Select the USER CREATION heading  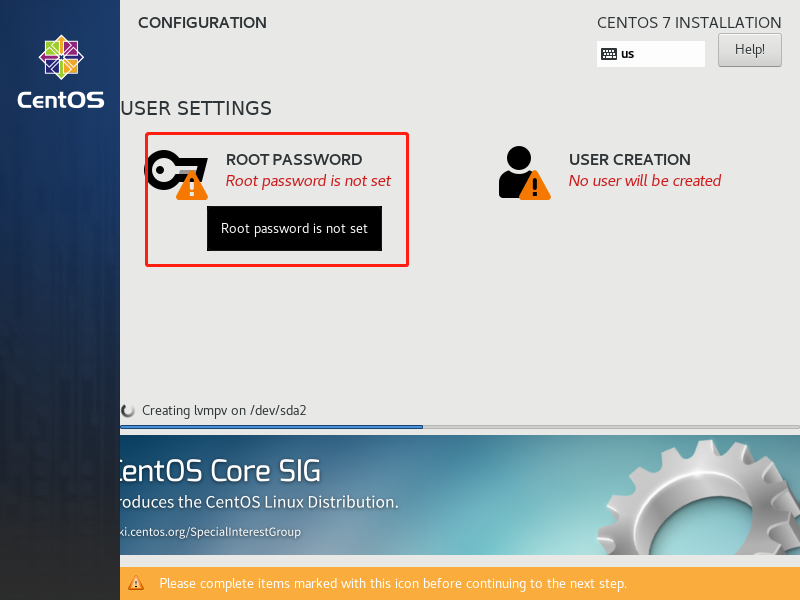point(630,160)
